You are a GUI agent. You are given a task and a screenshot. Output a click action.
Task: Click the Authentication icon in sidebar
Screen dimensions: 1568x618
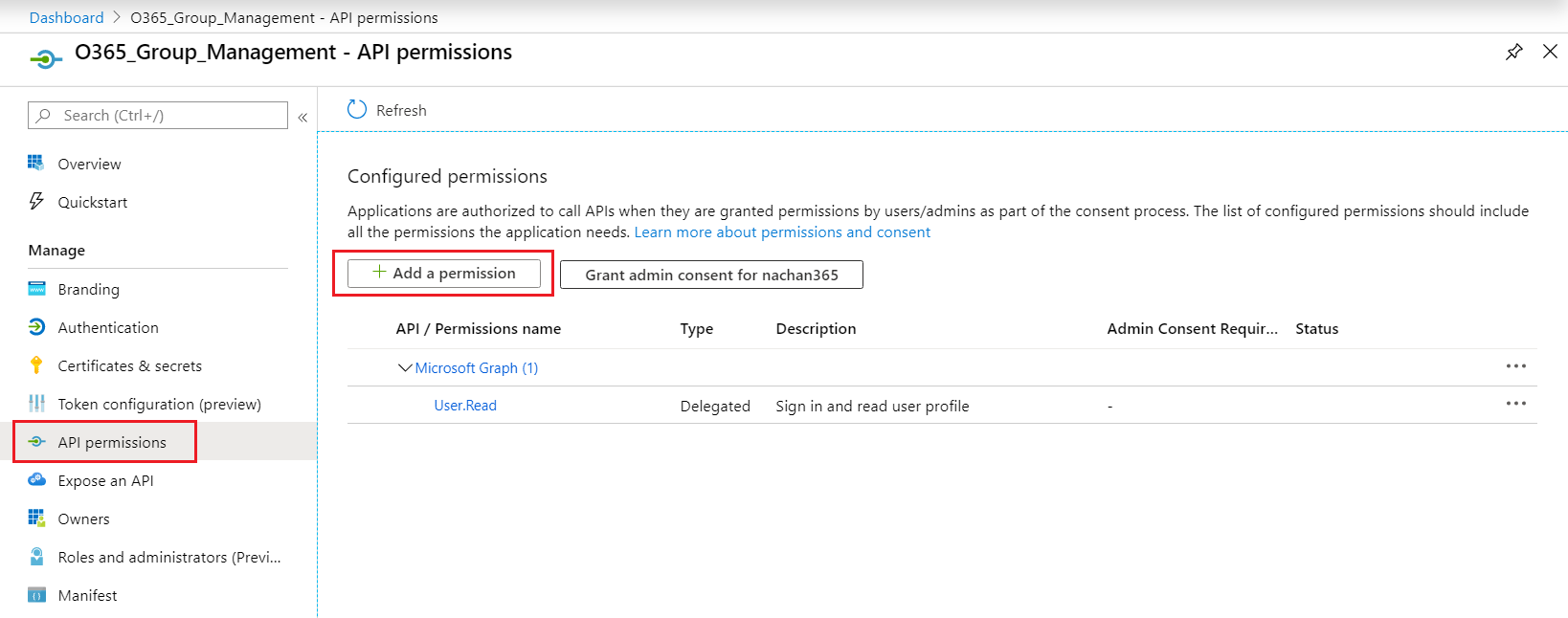click(x=36, y=327)
